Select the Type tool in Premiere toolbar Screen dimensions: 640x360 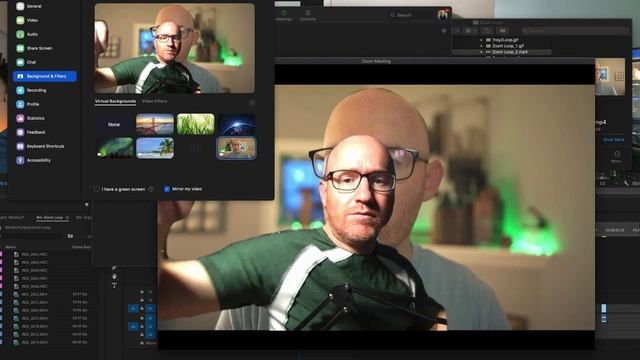[x=114, y=285]
